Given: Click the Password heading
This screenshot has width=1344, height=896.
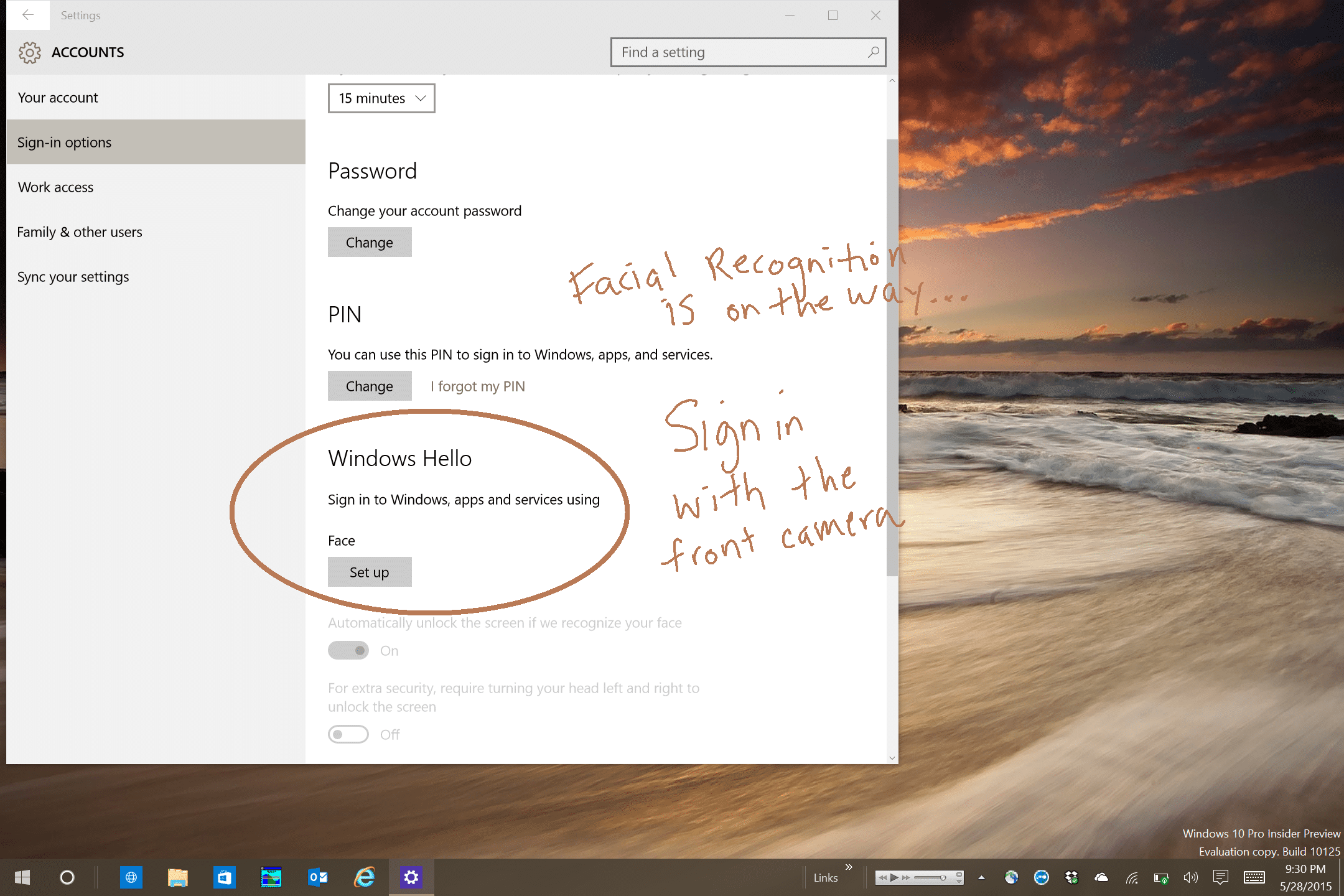Looking at the screenshot, I should (372, 171).
